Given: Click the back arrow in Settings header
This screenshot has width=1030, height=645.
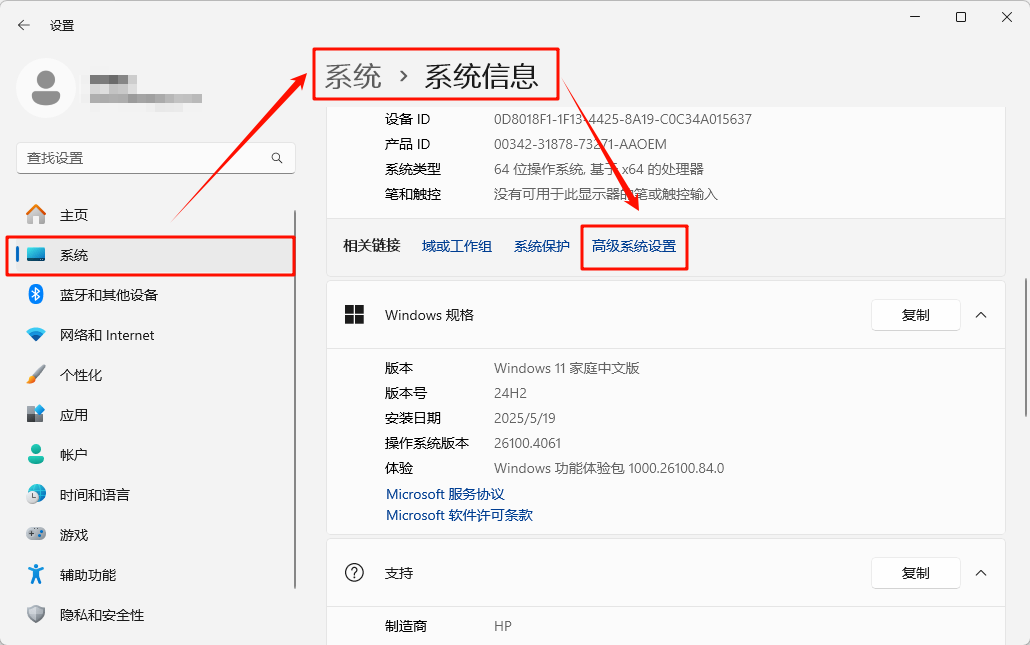Looking at the screenshot, I should pos(24,25).
